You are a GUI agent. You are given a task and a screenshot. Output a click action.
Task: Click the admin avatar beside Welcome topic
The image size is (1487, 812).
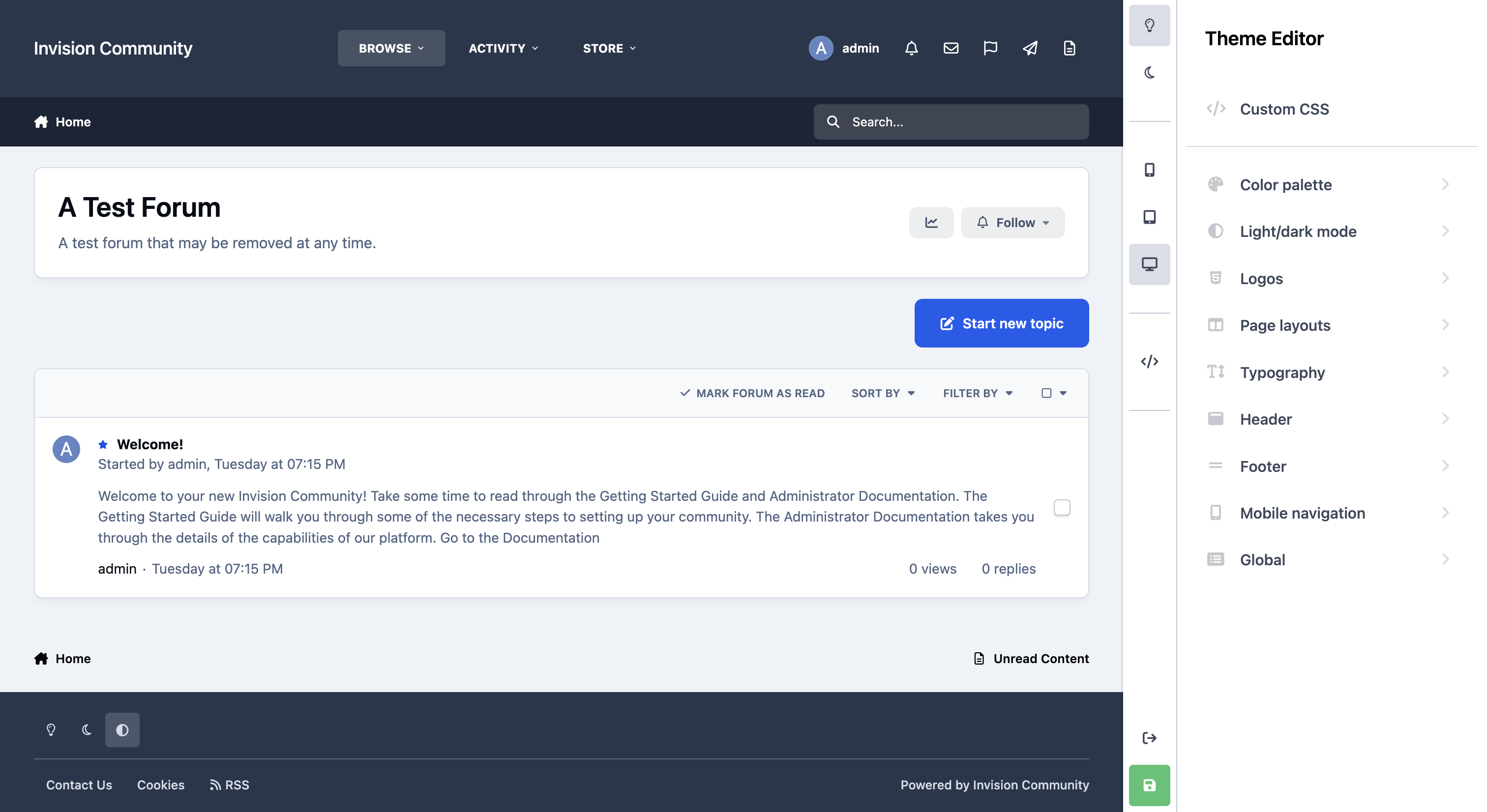click(x=66, y=449)
